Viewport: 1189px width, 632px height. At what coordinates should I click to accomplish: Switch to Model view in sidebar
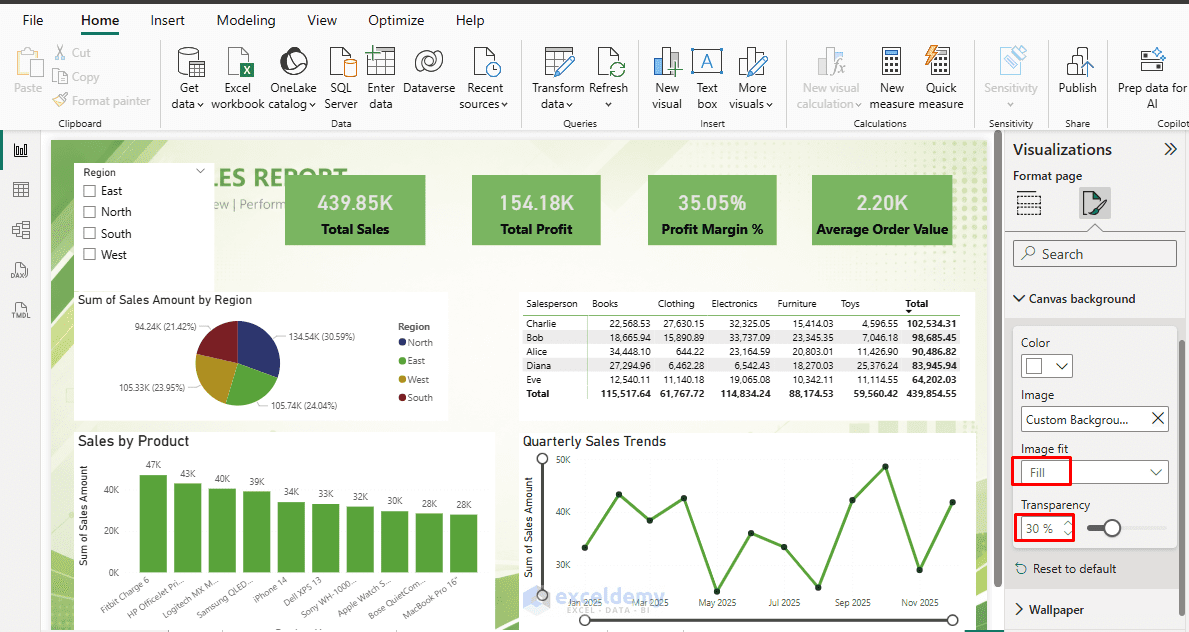(x=21, y=230)
